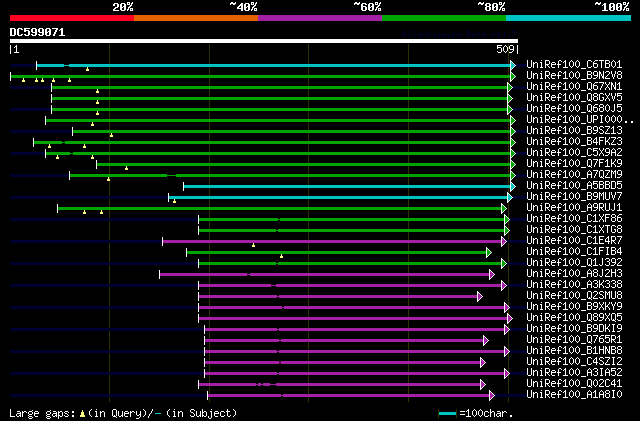Select the UniRef100_C1FIB4 label
Viewport: 640px width, 421px height.
574,252
